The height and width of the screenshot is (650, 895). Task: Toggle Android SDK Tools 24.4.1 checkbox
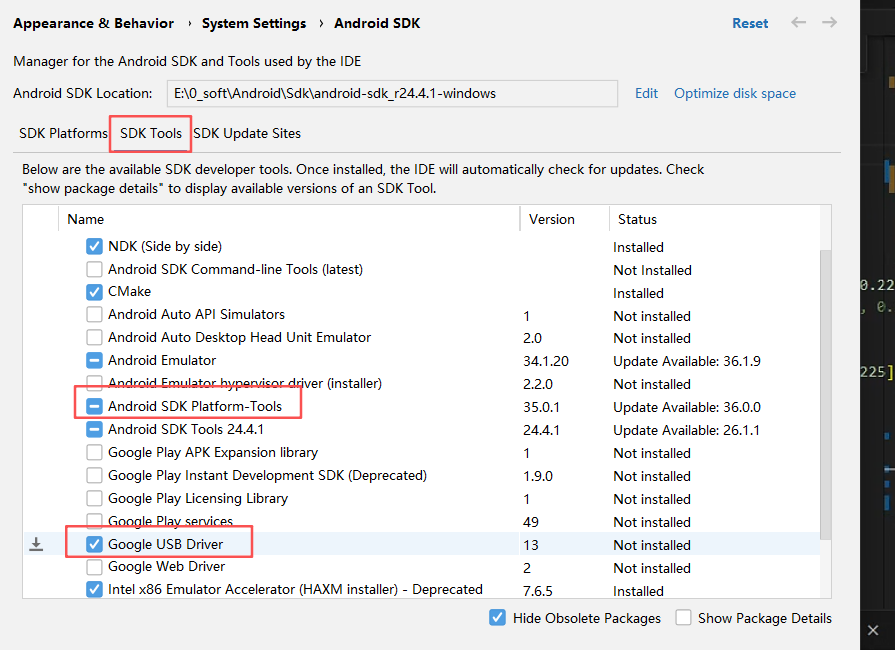pyautogui.click(x=94, y=429)
